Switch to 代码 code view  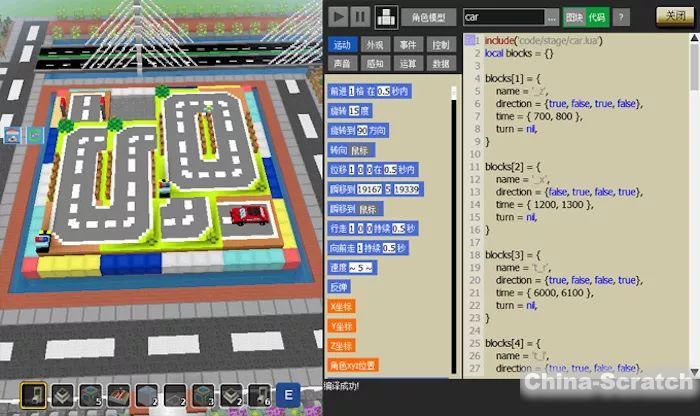pyautogui.click(x=597, y=17)
